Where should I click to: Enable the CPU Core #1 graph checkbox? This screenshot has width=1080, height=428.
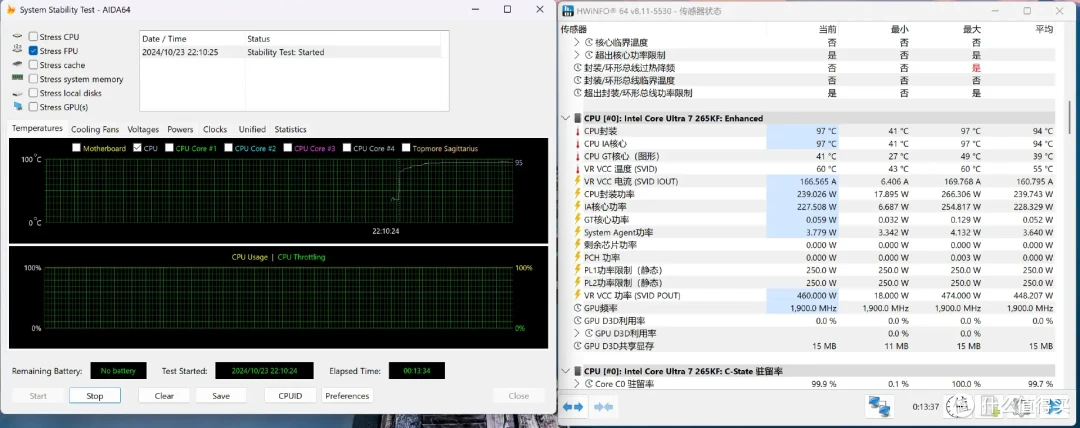coord(169,148)
